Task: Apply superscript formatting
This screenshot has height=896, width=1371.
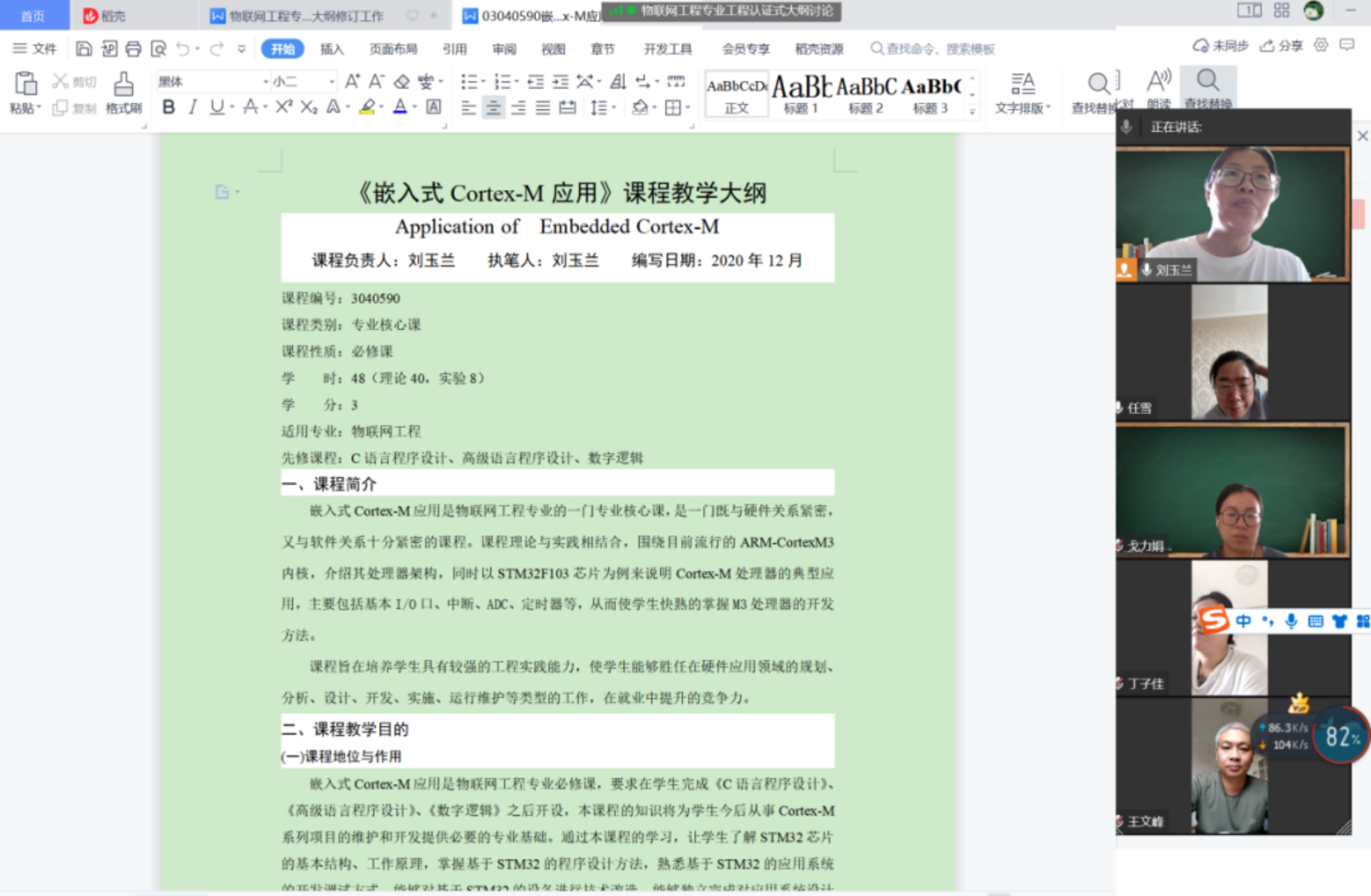Action: (284, 107)
